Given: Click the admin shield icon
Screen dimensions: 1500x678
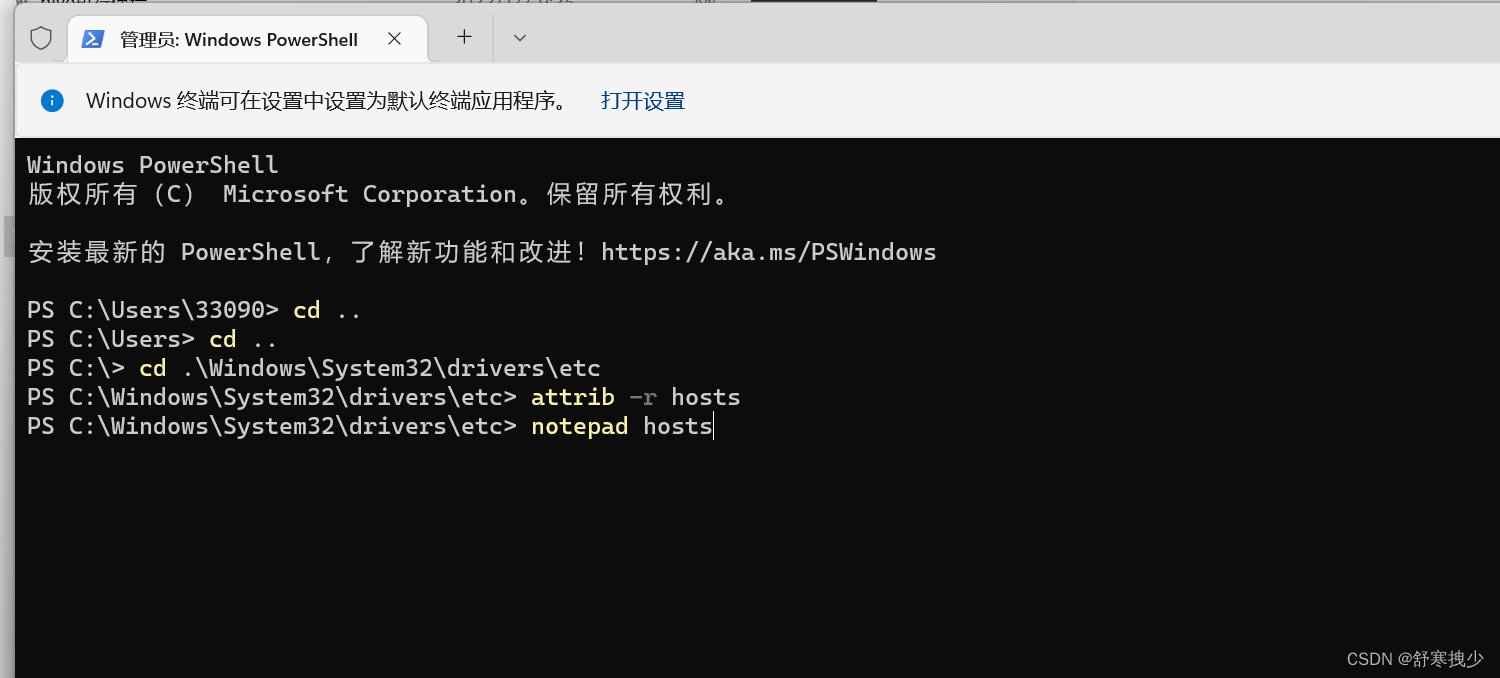Looking at the screenshot, I should (41, 39).
